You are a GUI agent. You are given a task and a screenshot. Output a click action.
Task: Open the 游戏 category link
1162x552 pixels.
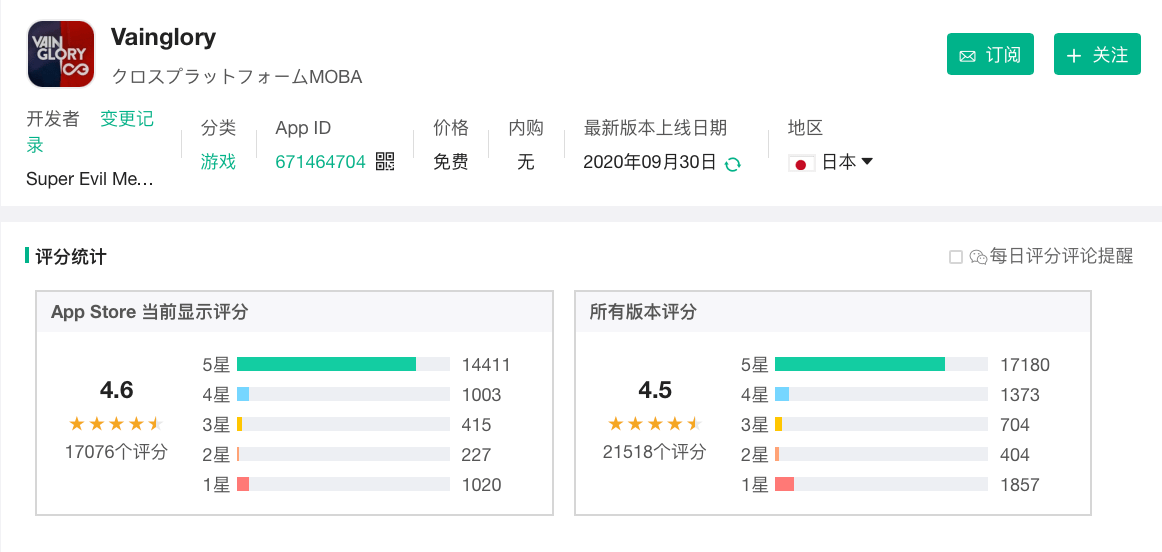[218, 162]
